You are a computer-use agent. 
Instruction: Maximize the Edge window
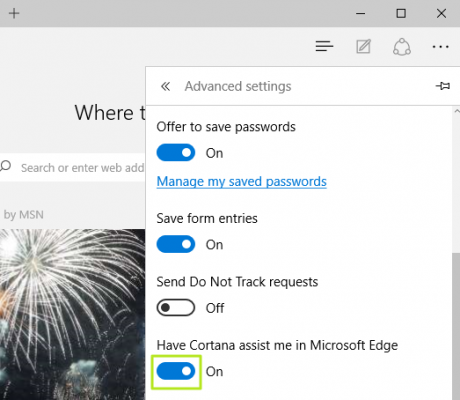(401, 13)
